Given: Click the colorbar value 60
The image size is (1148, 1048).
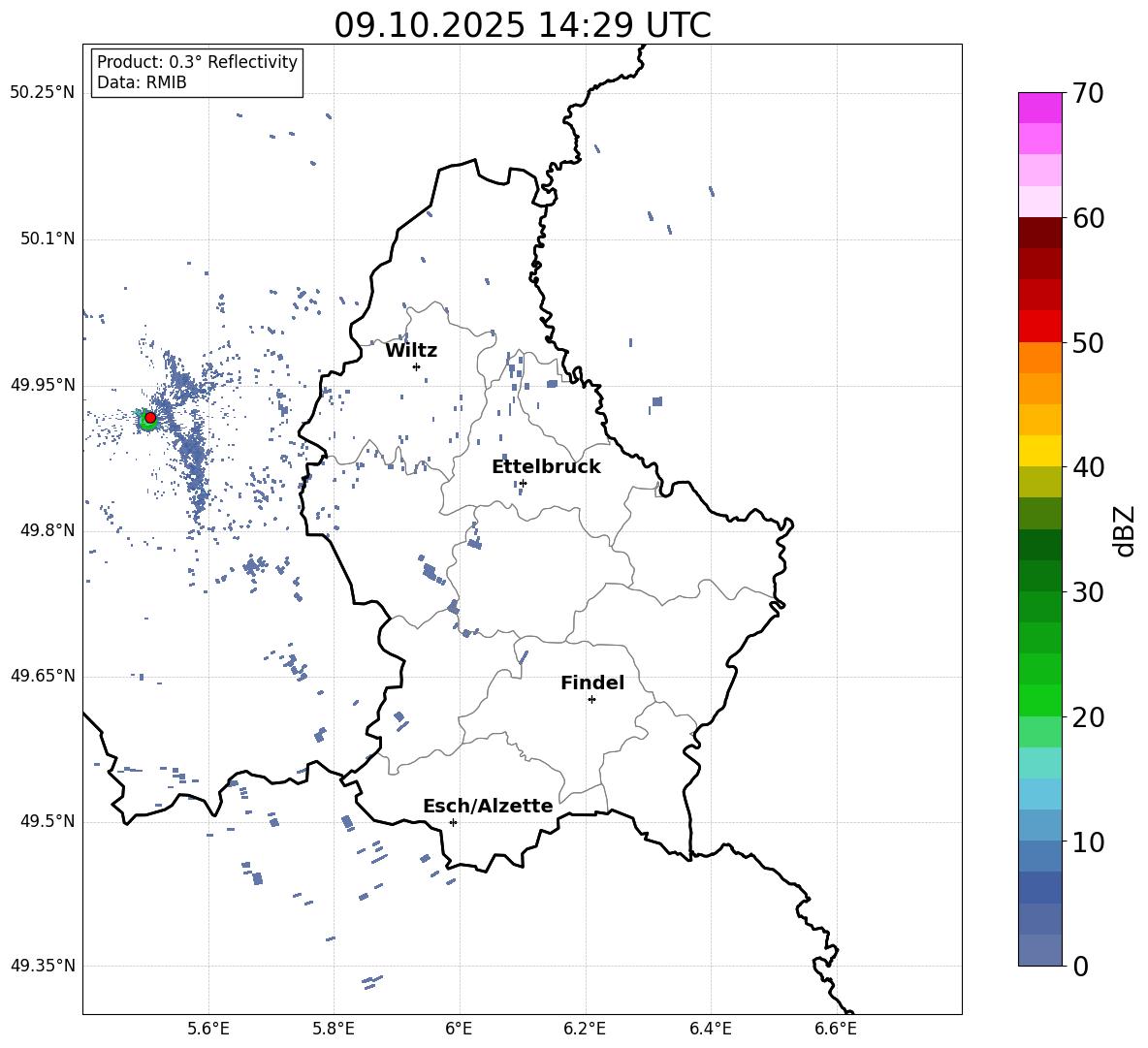Looking at the screenshot, I should (x=1088, y=218).
